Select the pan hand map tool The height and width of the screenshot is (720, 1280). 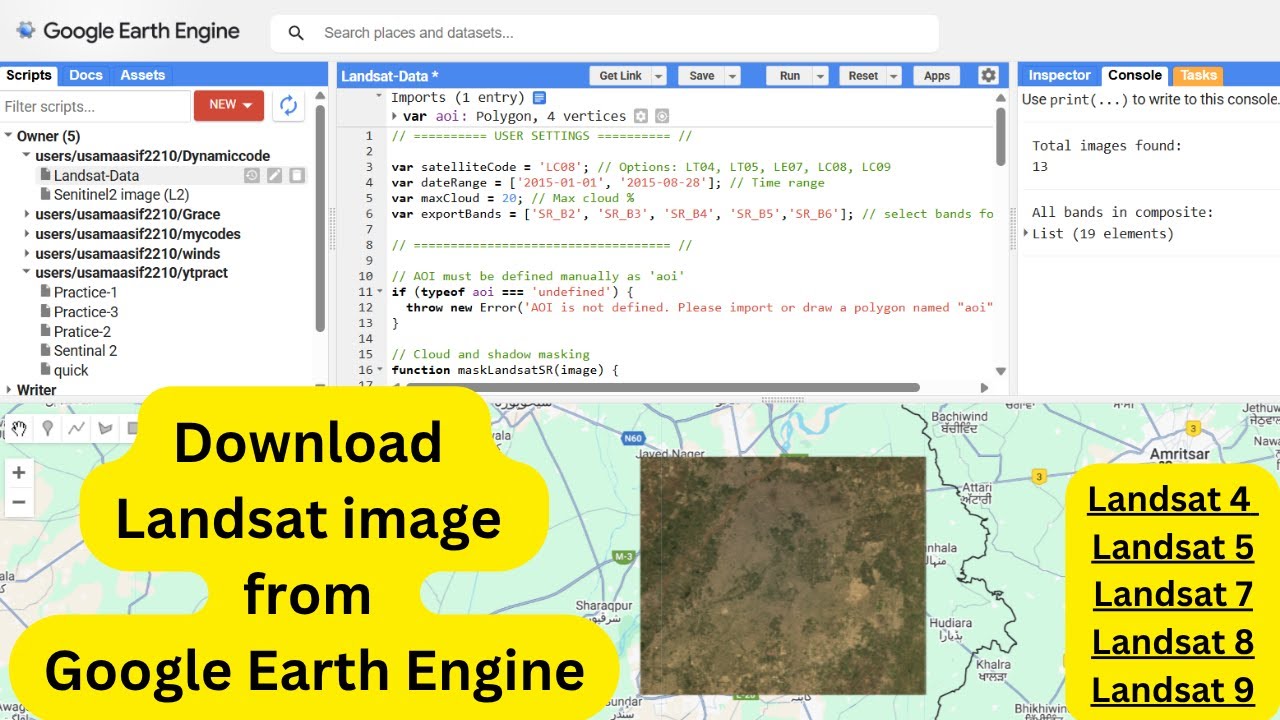19,429
